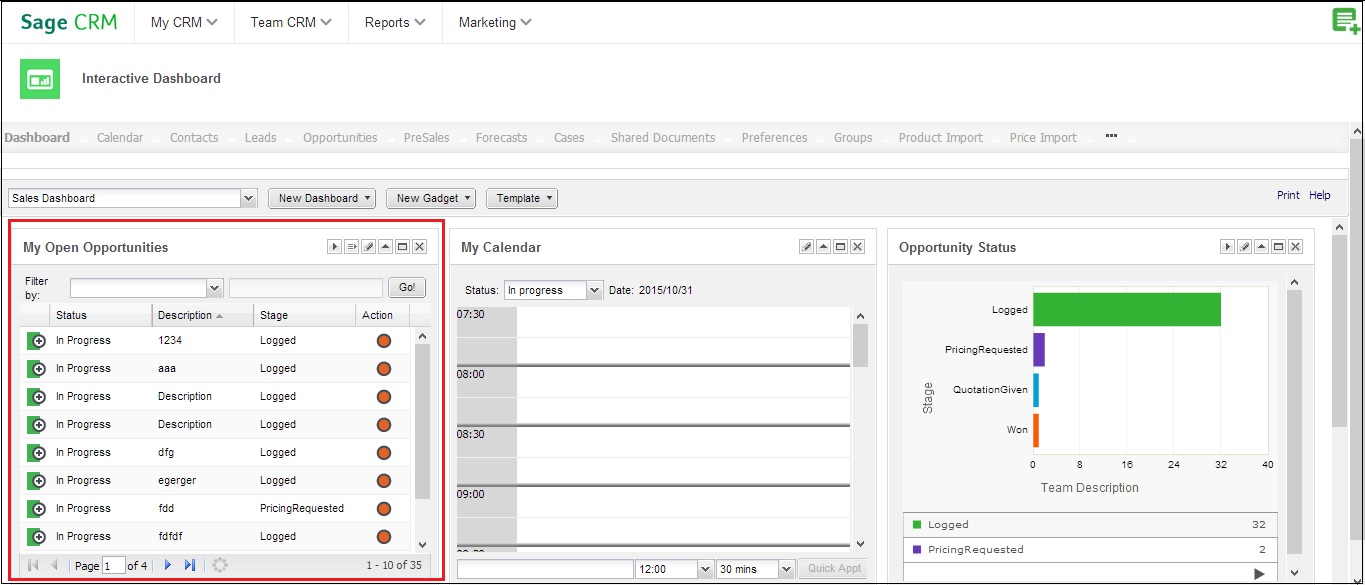Refresh the opportunities list
The width and height of the screenshot is (1365, 585).
click(x=220, y=565)
